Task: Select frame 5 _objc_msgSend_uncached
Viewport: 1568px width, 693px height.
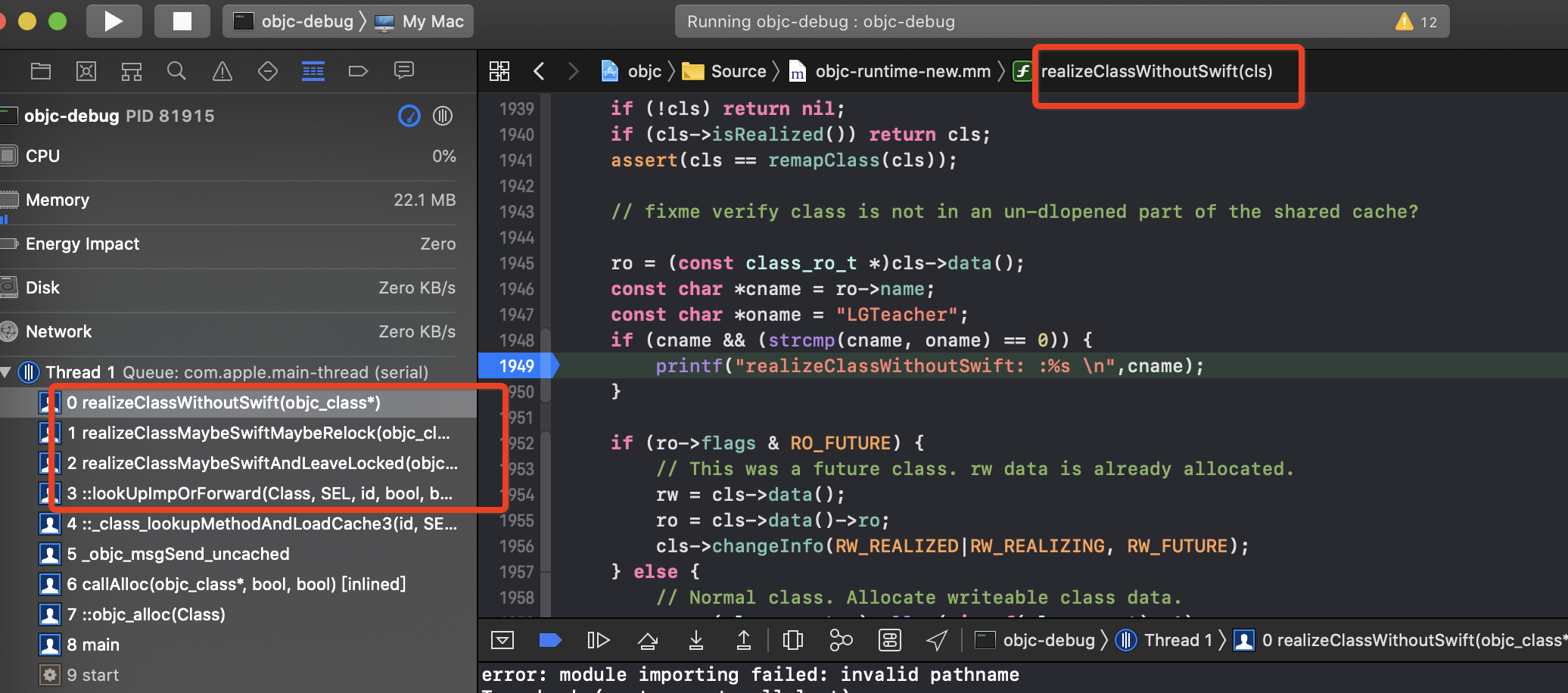Action: pyautogui.click(x=238, y=554)
